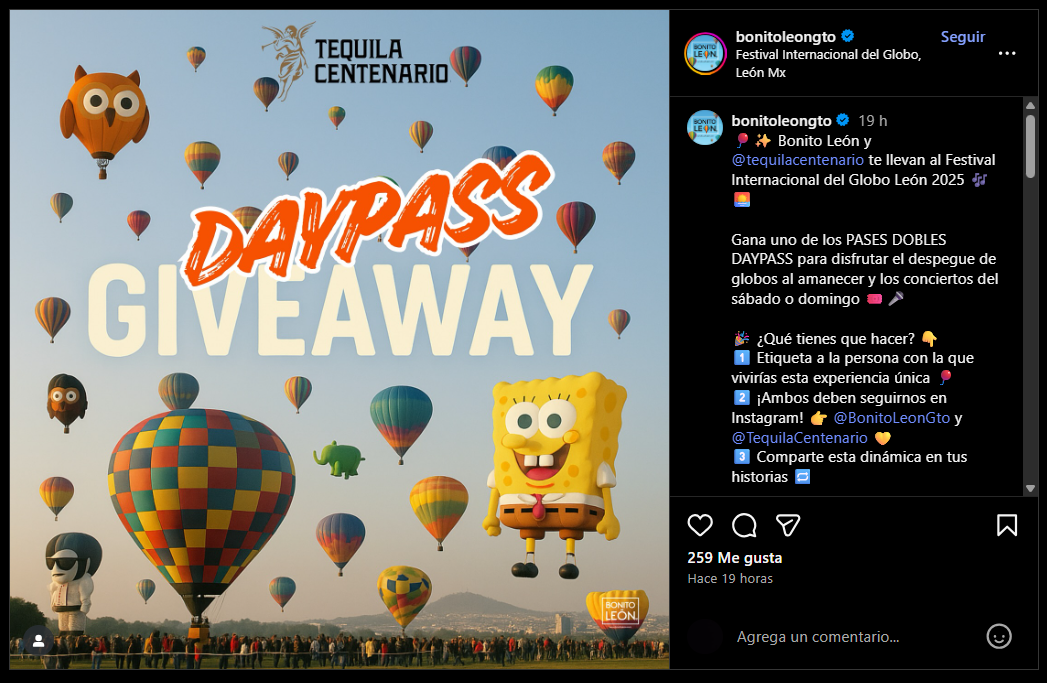Click the Hace 19 horas timestamp
Screen dimensions: 1047x683
pos(730,579)
